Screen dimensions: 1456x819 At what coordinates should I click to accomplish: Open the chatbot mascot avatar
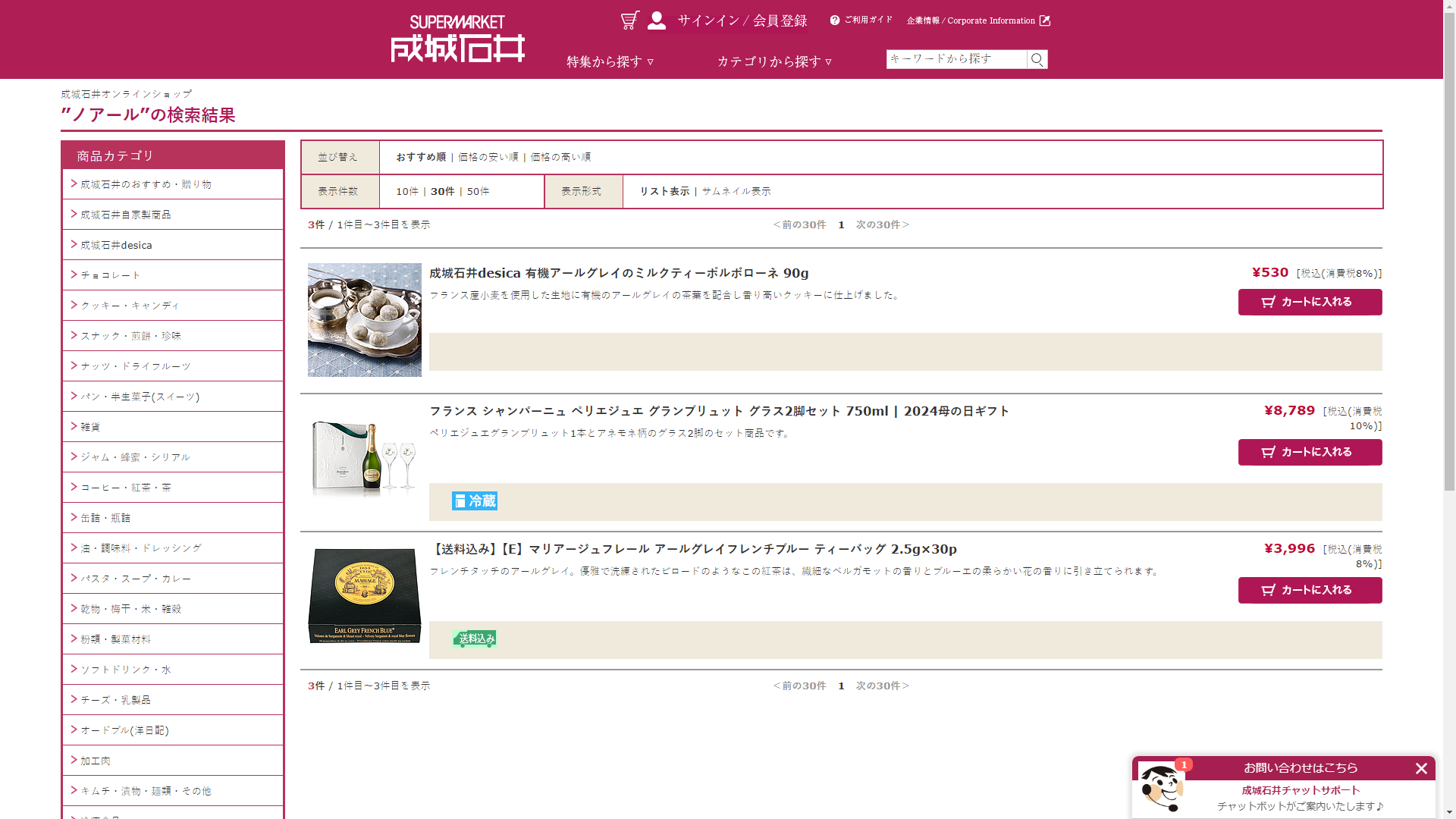(1161, 789)
